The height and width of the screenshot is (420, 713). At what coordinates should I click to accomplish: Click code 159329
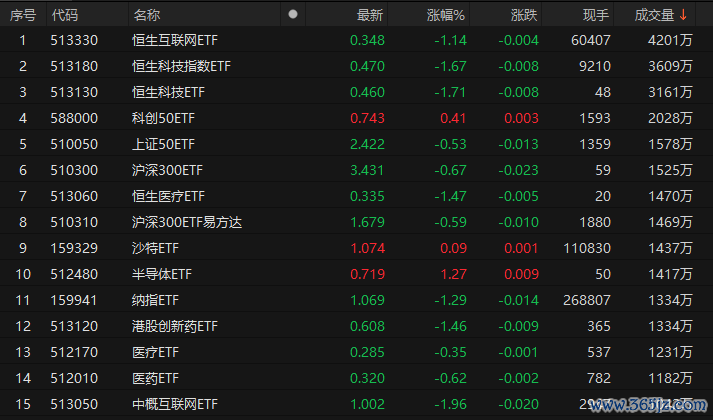click(74, 248)
